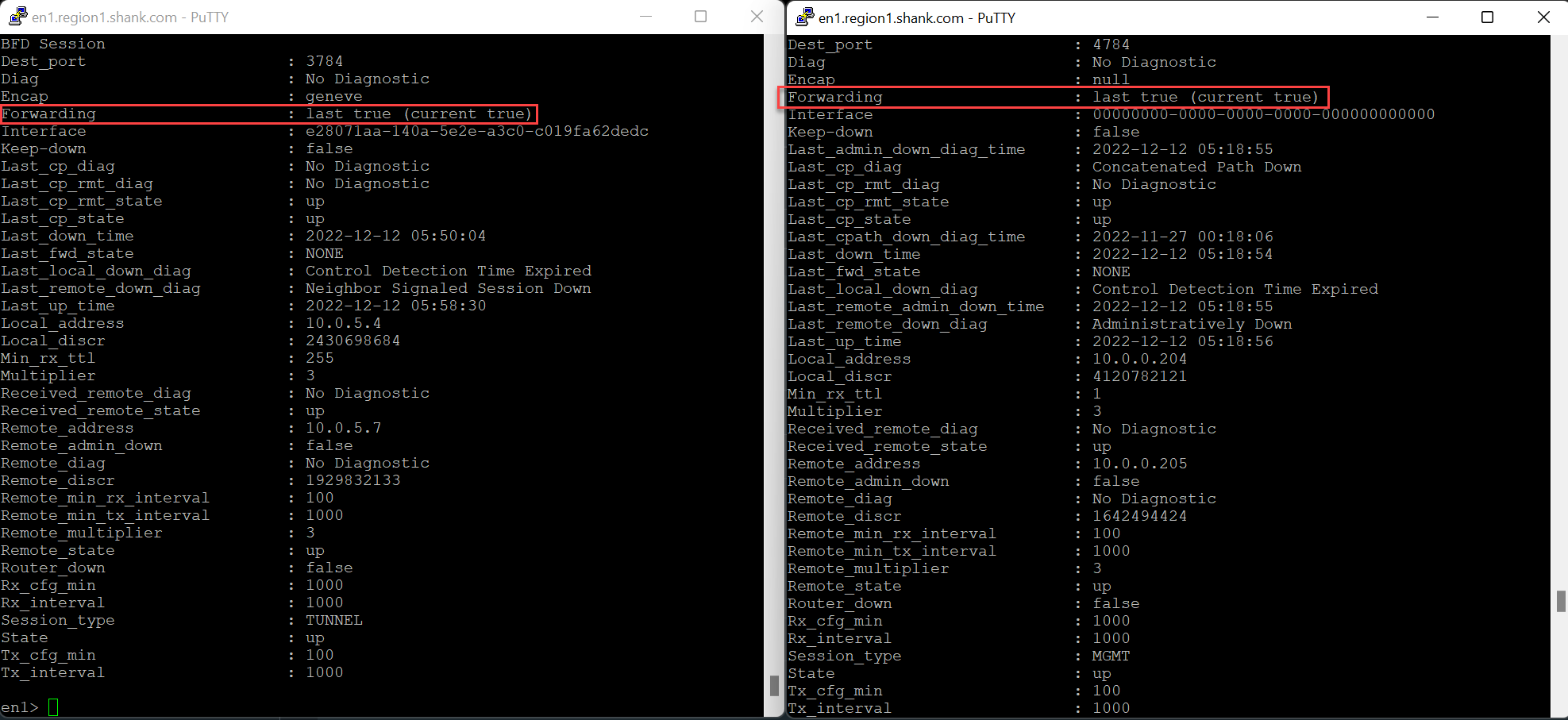Click 'Administratively Down' text
This screenshot has width=1568, height=720.
pyautogui.click(x=1192, y=324)
